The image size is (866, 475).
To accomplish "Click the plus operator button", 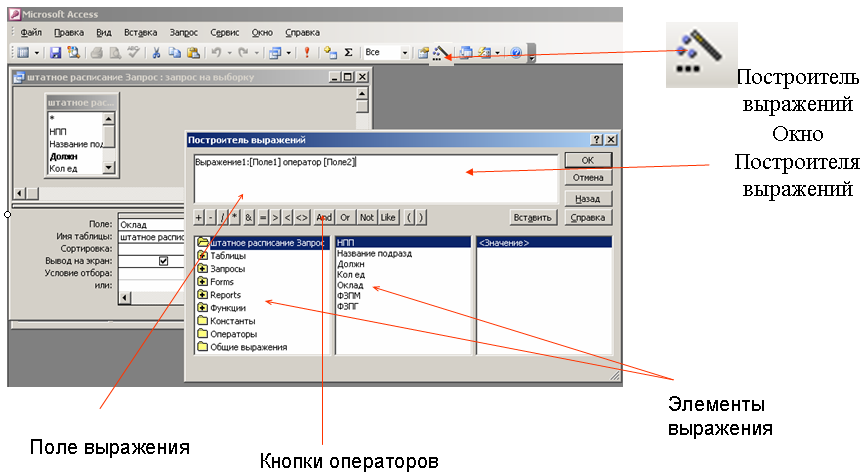I will click(199, 218).
